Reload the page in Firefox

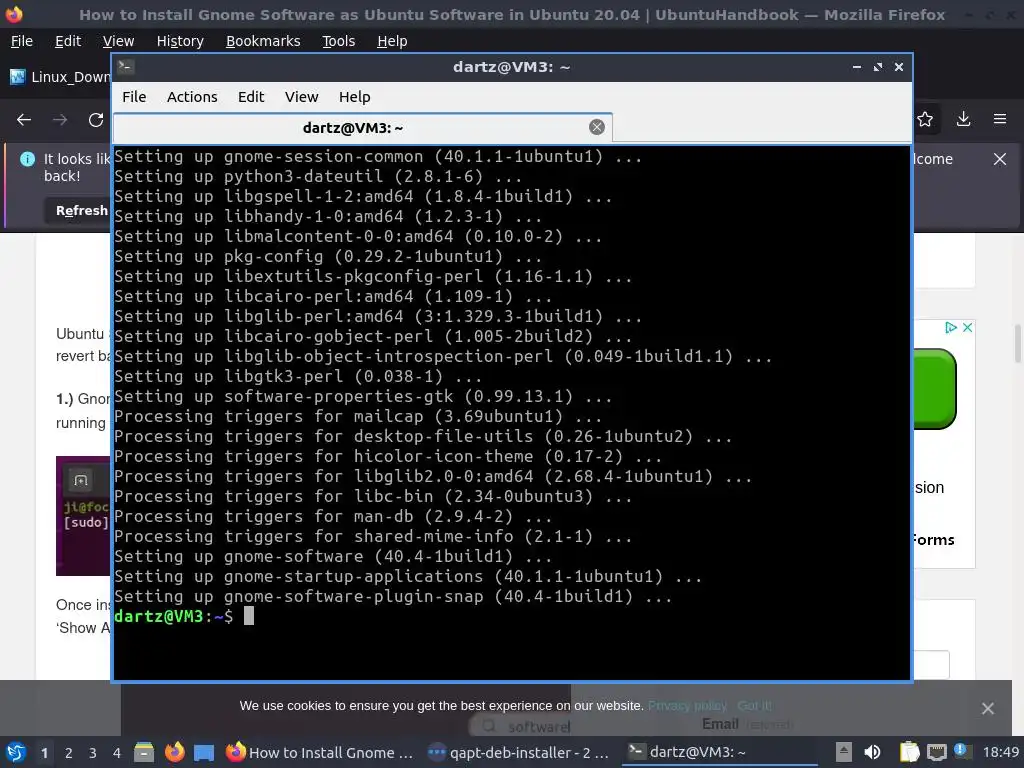96,120
